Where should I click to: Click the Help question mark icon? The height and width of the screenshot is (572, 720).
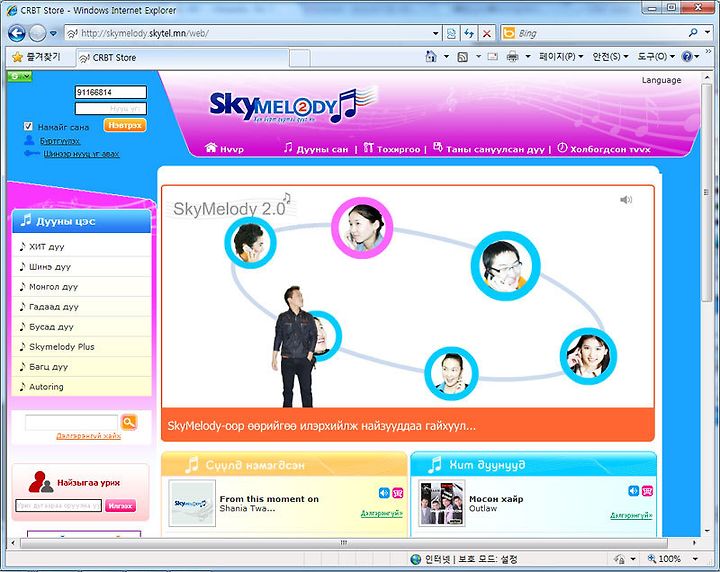(687, 56)
